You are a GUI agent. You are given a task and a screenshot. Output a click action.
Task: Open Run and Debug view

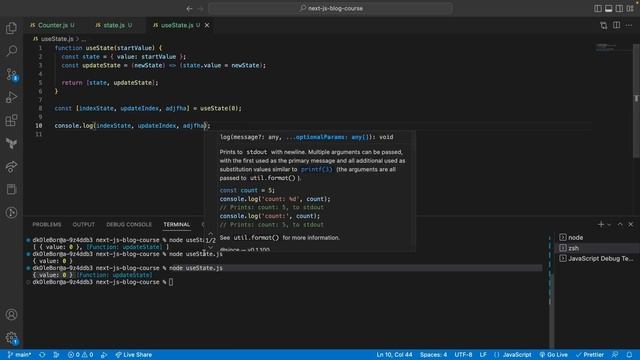tap(11, 97)
